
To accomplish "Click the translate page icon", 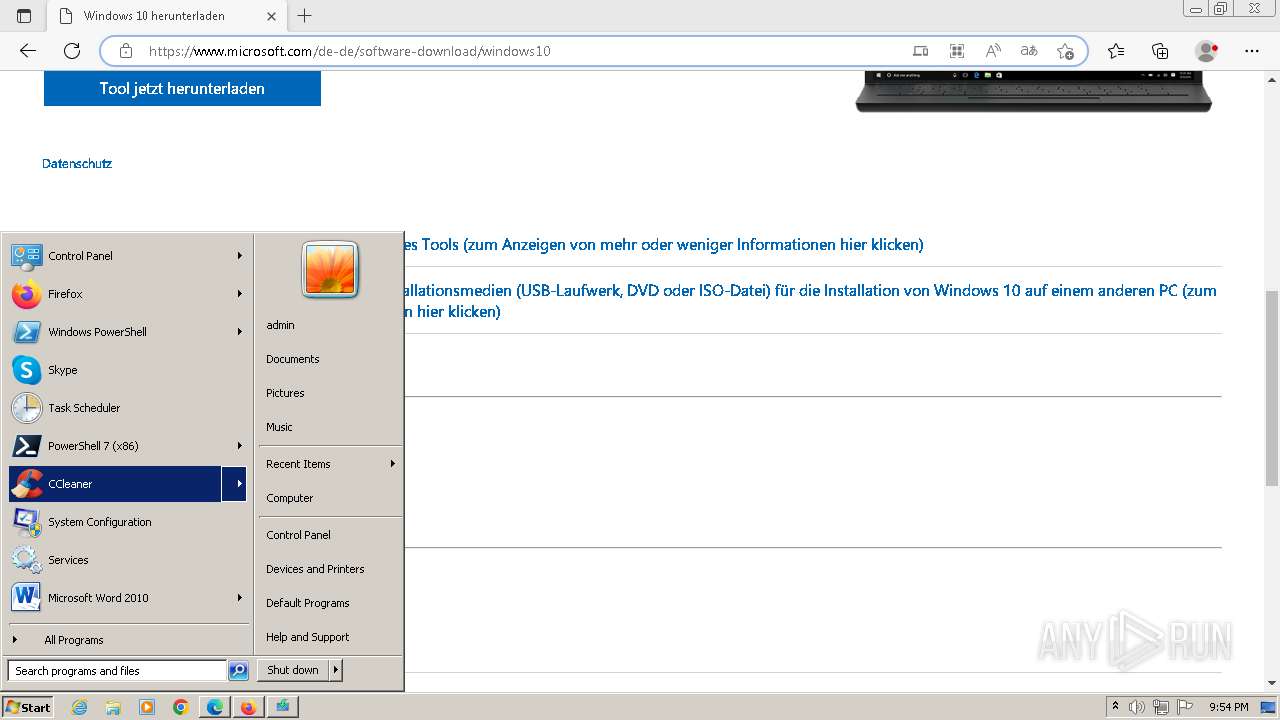I will click(1029, 51).
